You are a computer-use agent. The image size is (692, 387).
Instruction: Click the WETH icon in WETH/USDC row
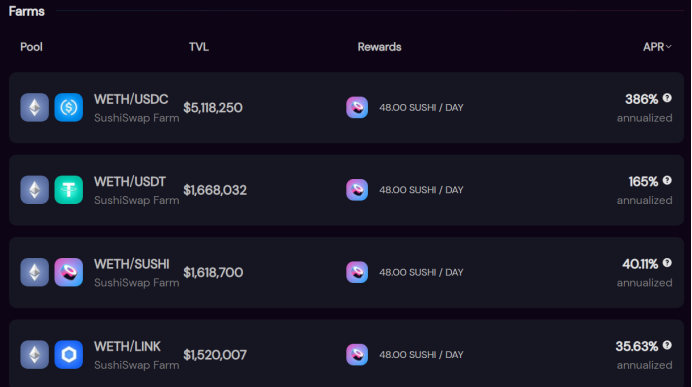click(34, 107)
